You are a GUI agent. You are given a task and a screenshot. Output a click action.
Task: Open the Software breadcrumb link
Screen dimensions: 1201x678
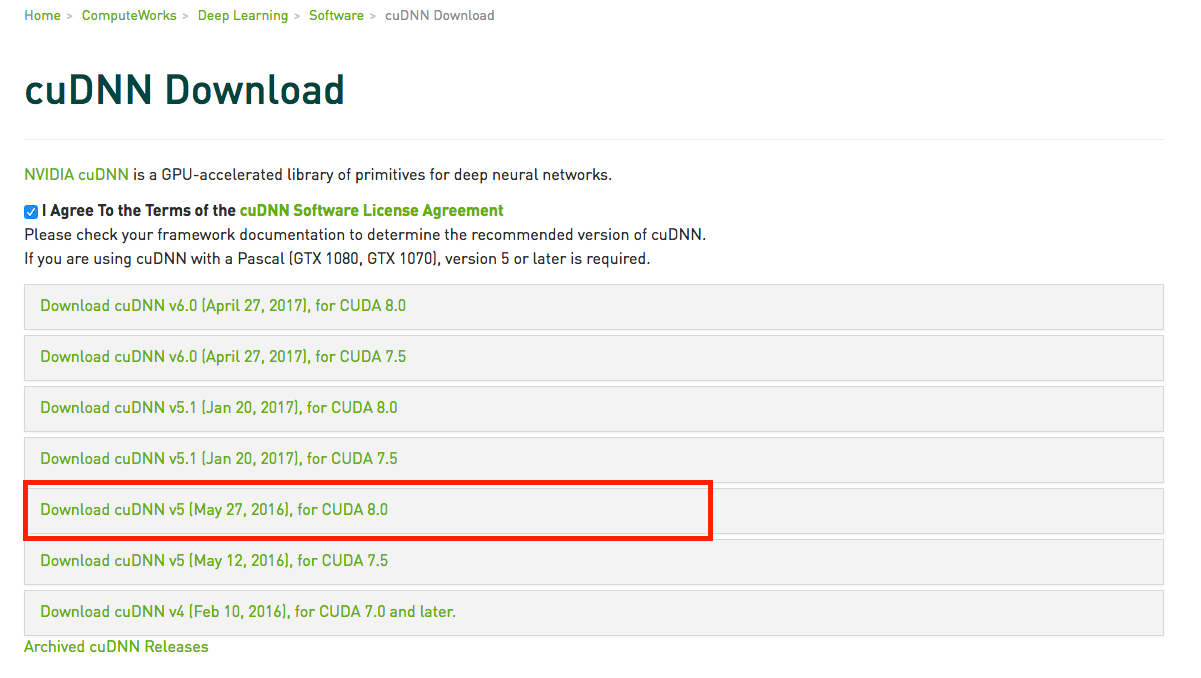tap(336, 15)
